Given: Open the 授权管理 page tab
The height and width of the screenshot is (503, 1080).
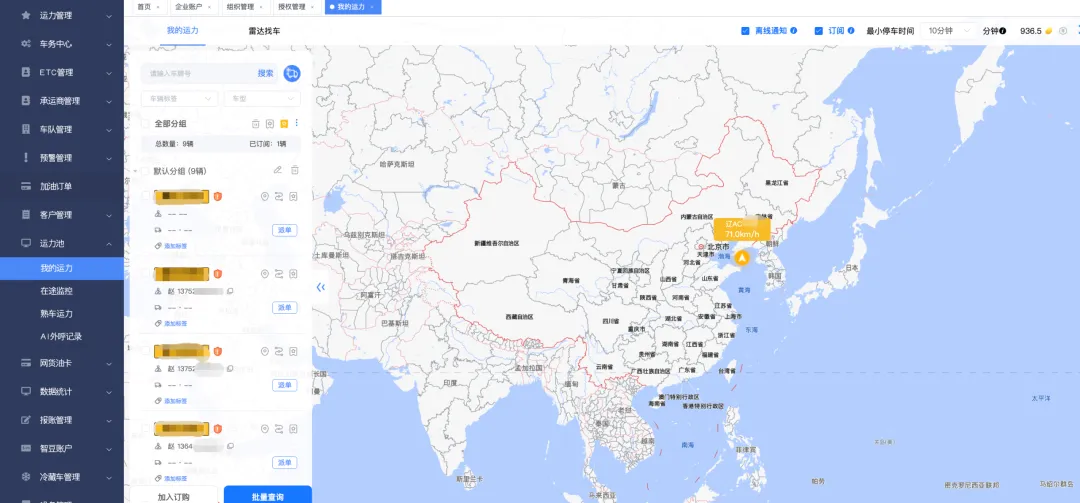Looking at the screenshot, I should point(296,7).
